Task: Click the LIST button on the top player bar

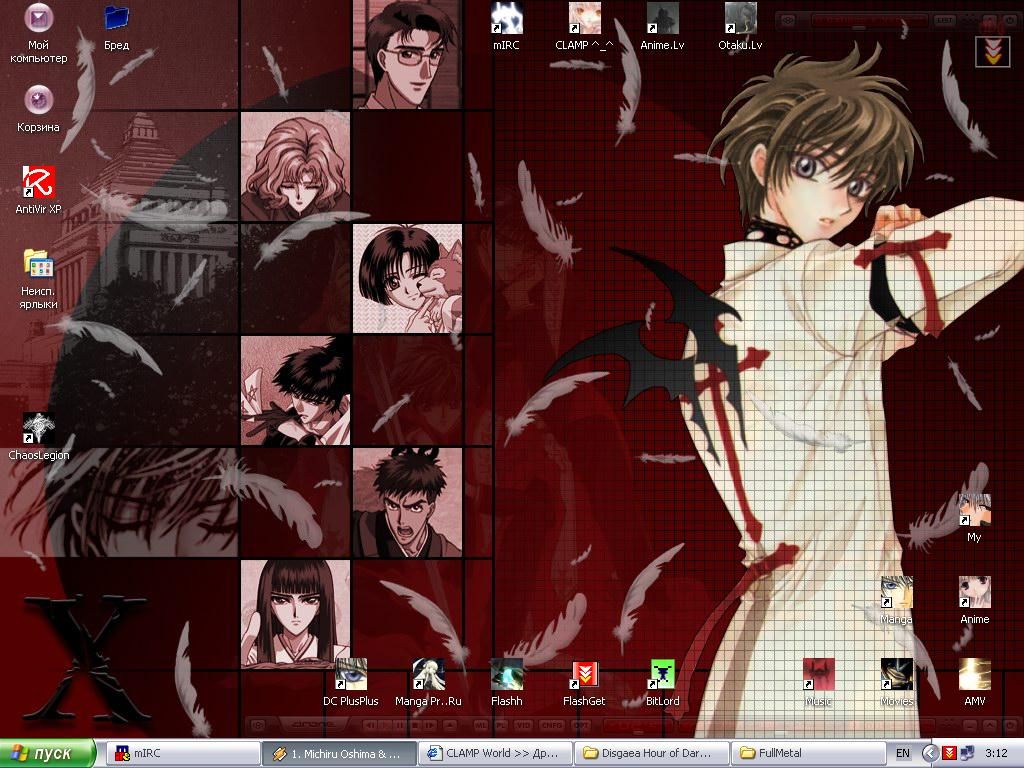Action: coord(944,20)
